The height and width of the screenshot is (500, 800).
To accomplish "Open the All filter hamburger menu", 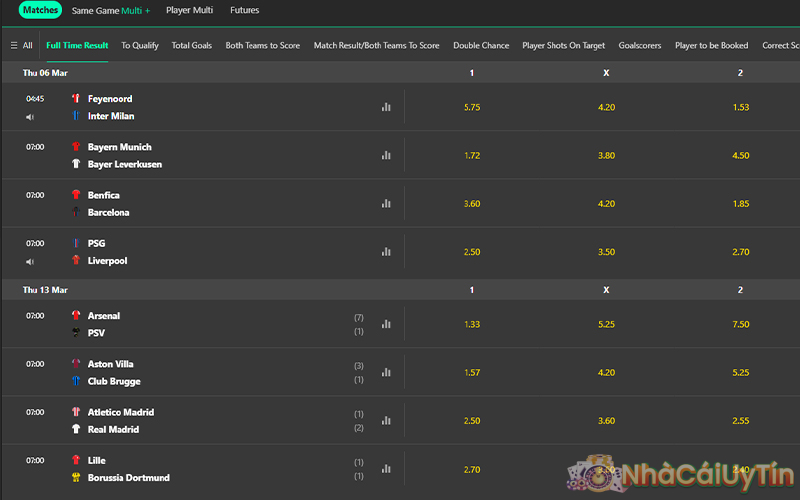I will pos(21,45).
